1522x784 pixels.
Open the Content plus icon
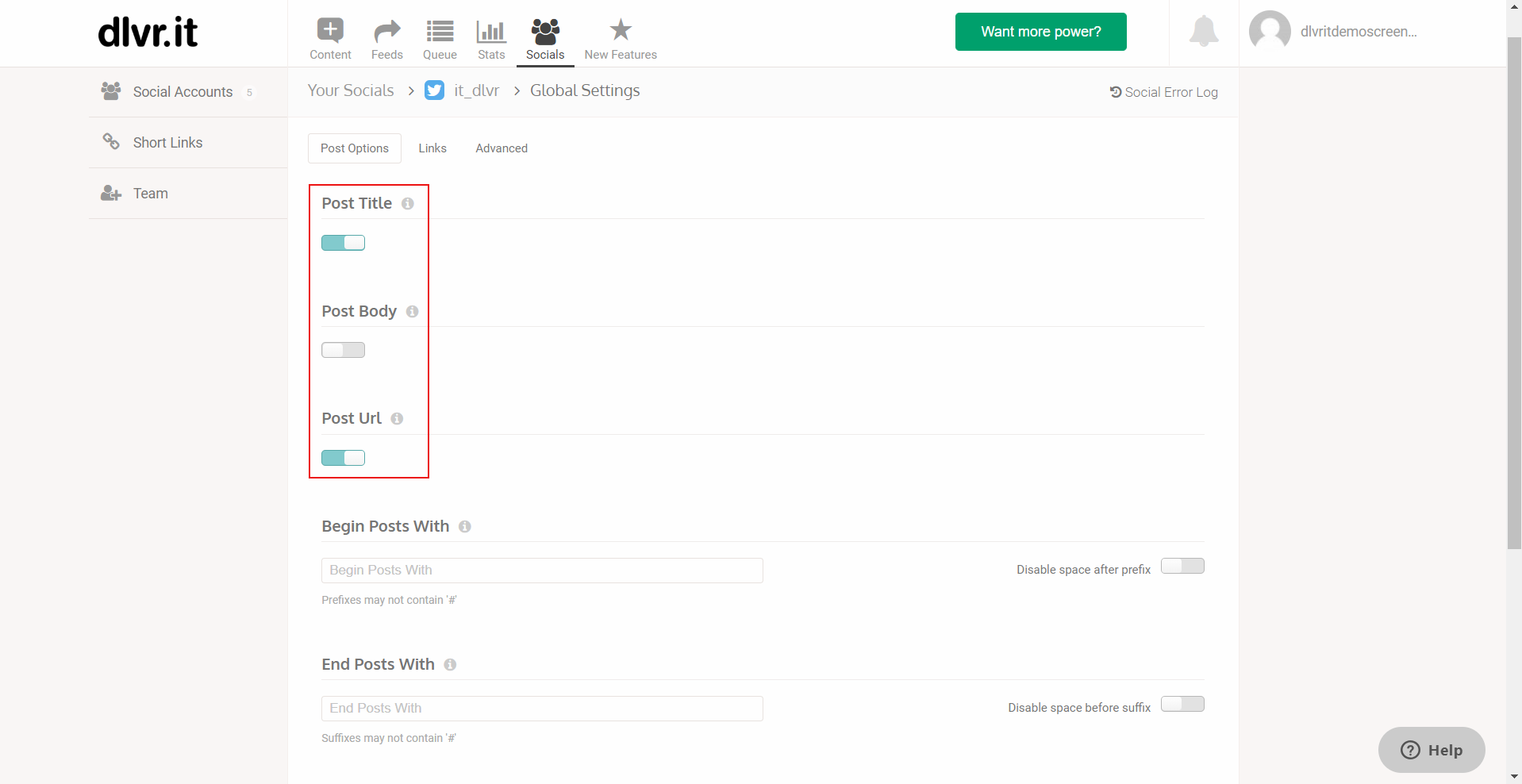[330, 31]
